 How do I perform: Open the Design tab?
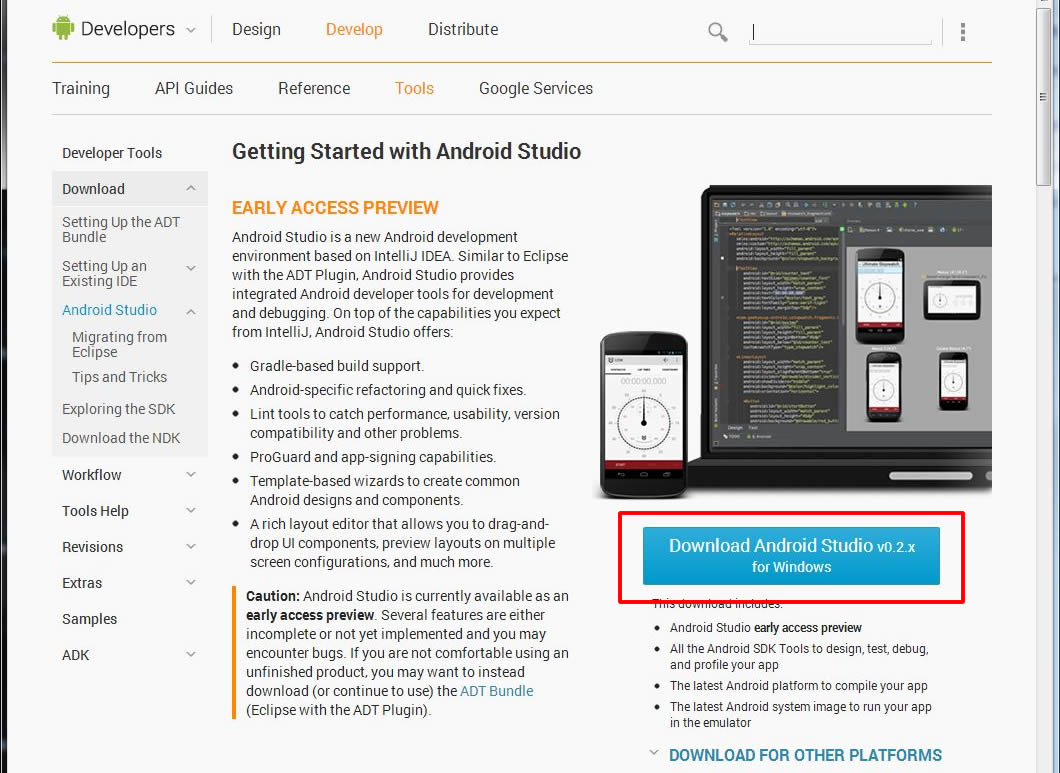point(256,30)
